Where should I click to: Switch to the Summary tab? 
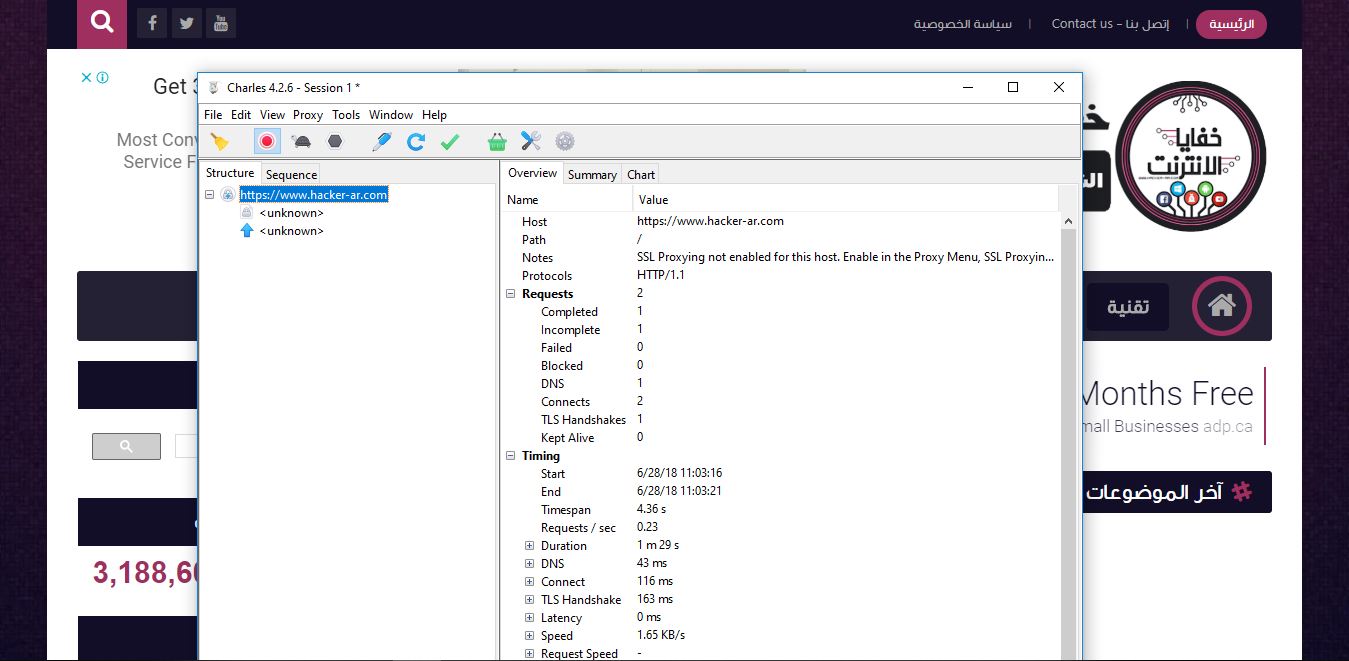tap(592, 174)
